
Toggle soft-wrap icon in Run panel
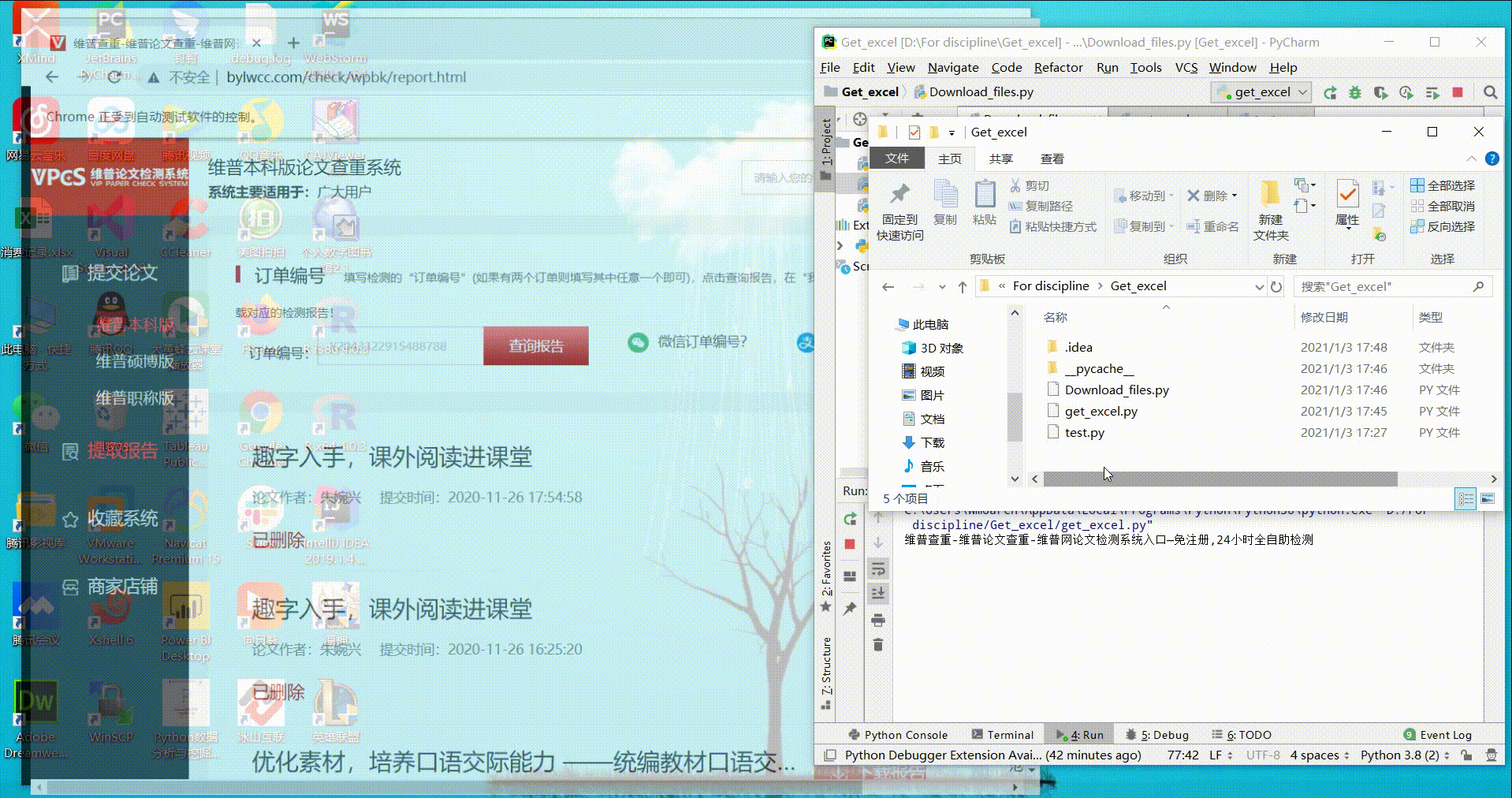pyautogui.click(x=878, y=569)
